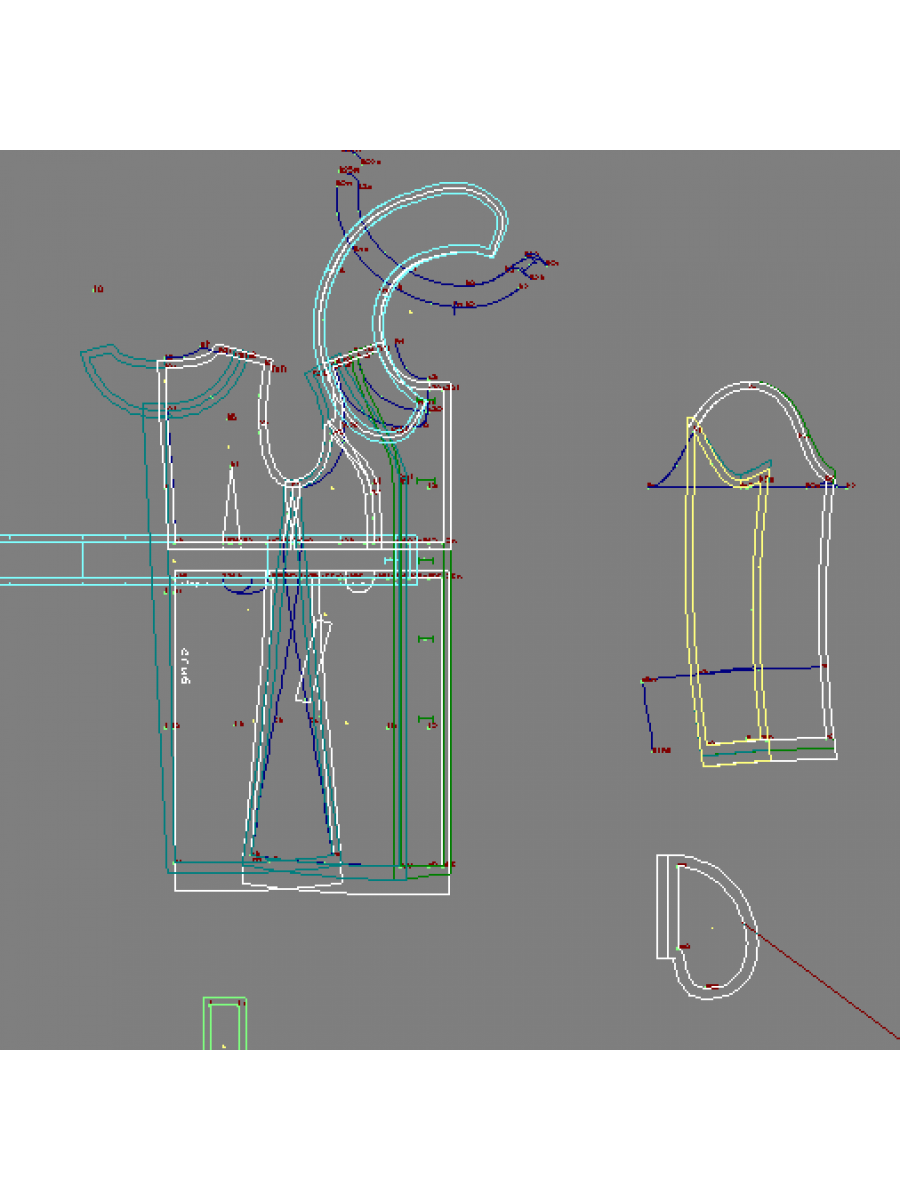This screenshot has height=1200, width=900.
Task: Click the cyan horizontal waistband strip
Action: pos(60,558)
